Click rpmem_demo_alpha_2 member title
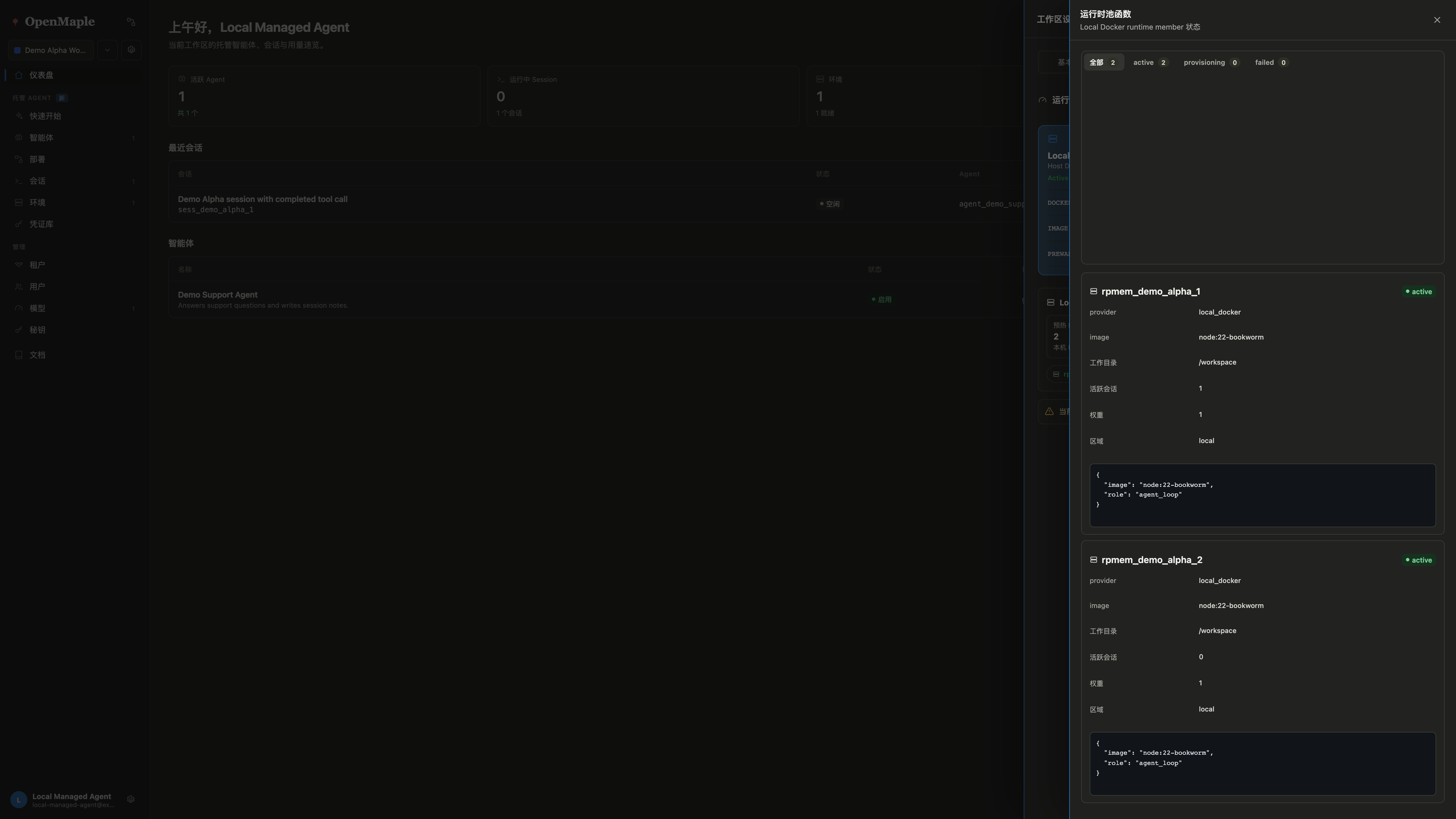 point(1152,560)
